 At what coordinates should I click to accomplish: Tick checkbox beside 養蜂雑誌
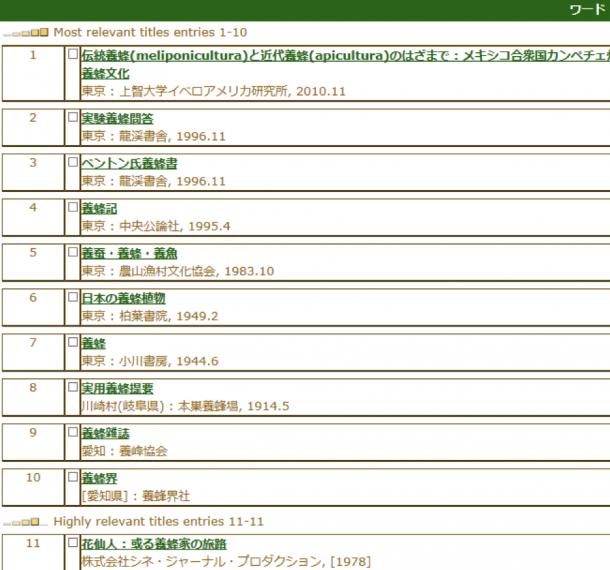pyautogui.click(x=73, y=432)
